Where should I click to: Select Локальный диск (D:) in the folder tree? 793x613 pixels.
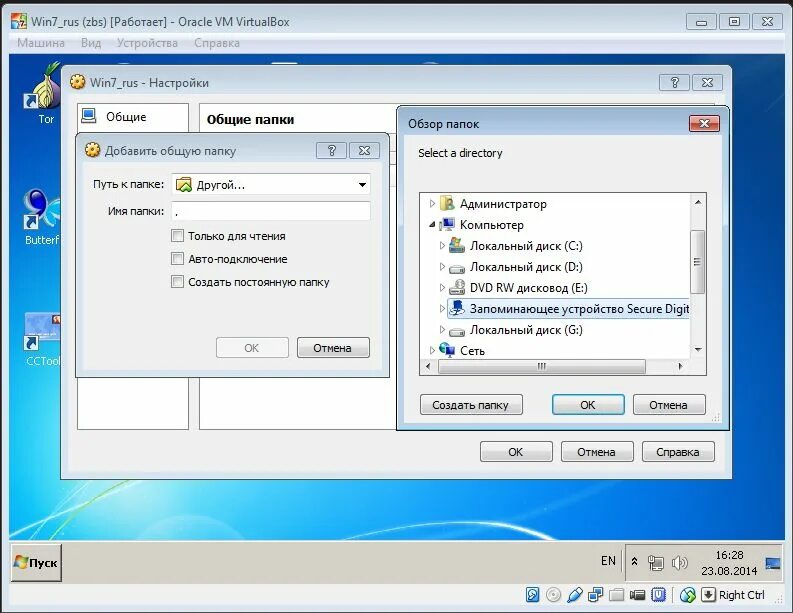coord(526,267)
